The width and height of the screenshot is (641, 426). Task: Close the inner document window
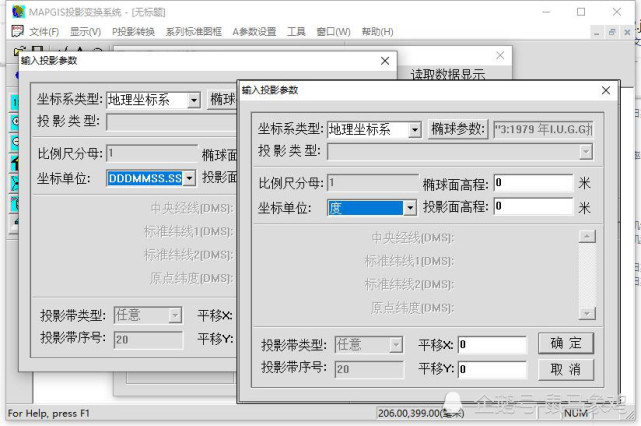pyautogui.click(x=627, y=32)
